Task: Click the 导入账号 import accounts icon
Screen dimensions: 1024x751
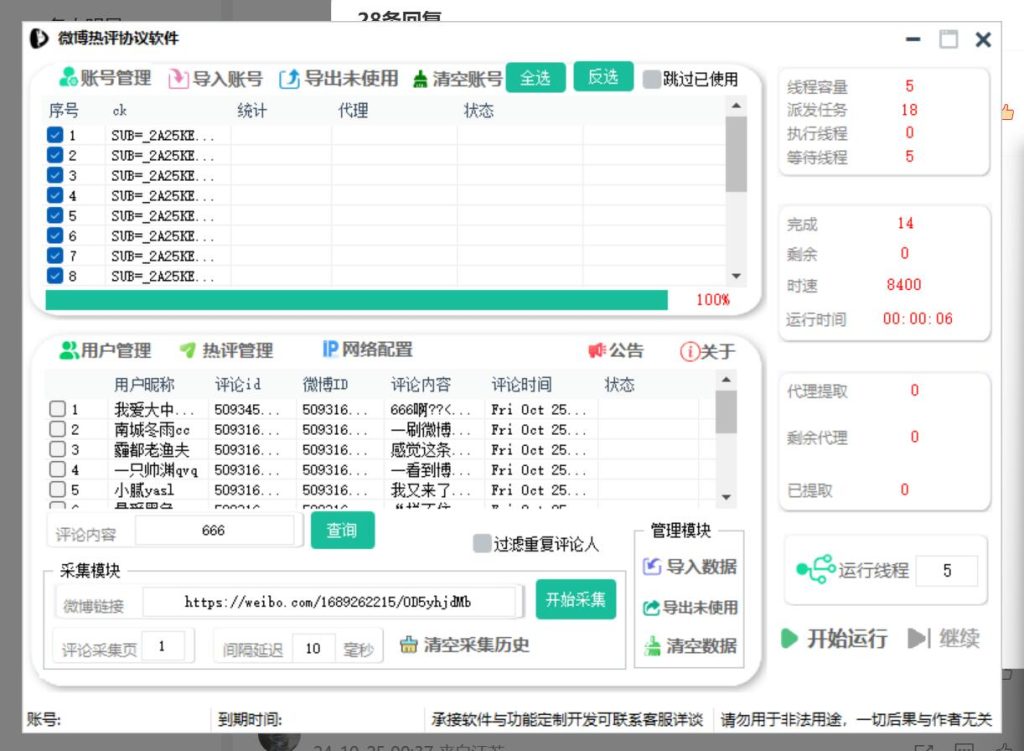Action: [x=178, y=79]
